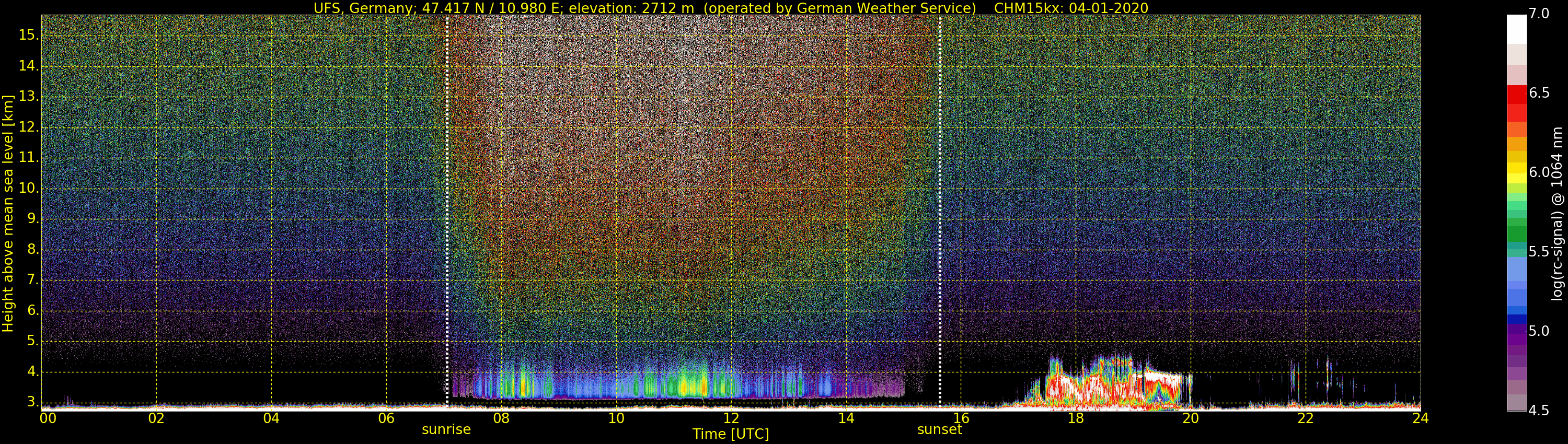This screenshot has width=1568, height=444.
Task: Click the time axis tick '02'
Action: [x=156, y=418]
